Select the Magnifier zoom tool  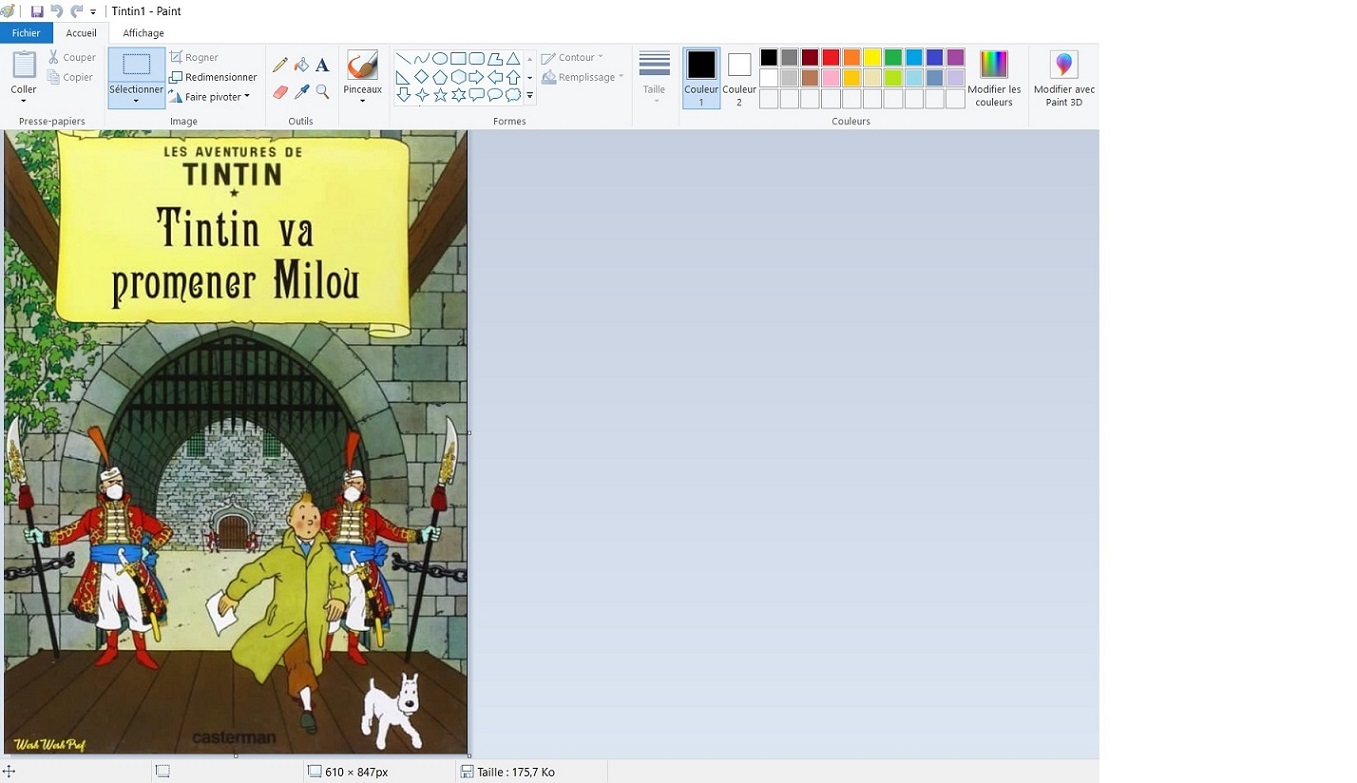click(322, 92)
